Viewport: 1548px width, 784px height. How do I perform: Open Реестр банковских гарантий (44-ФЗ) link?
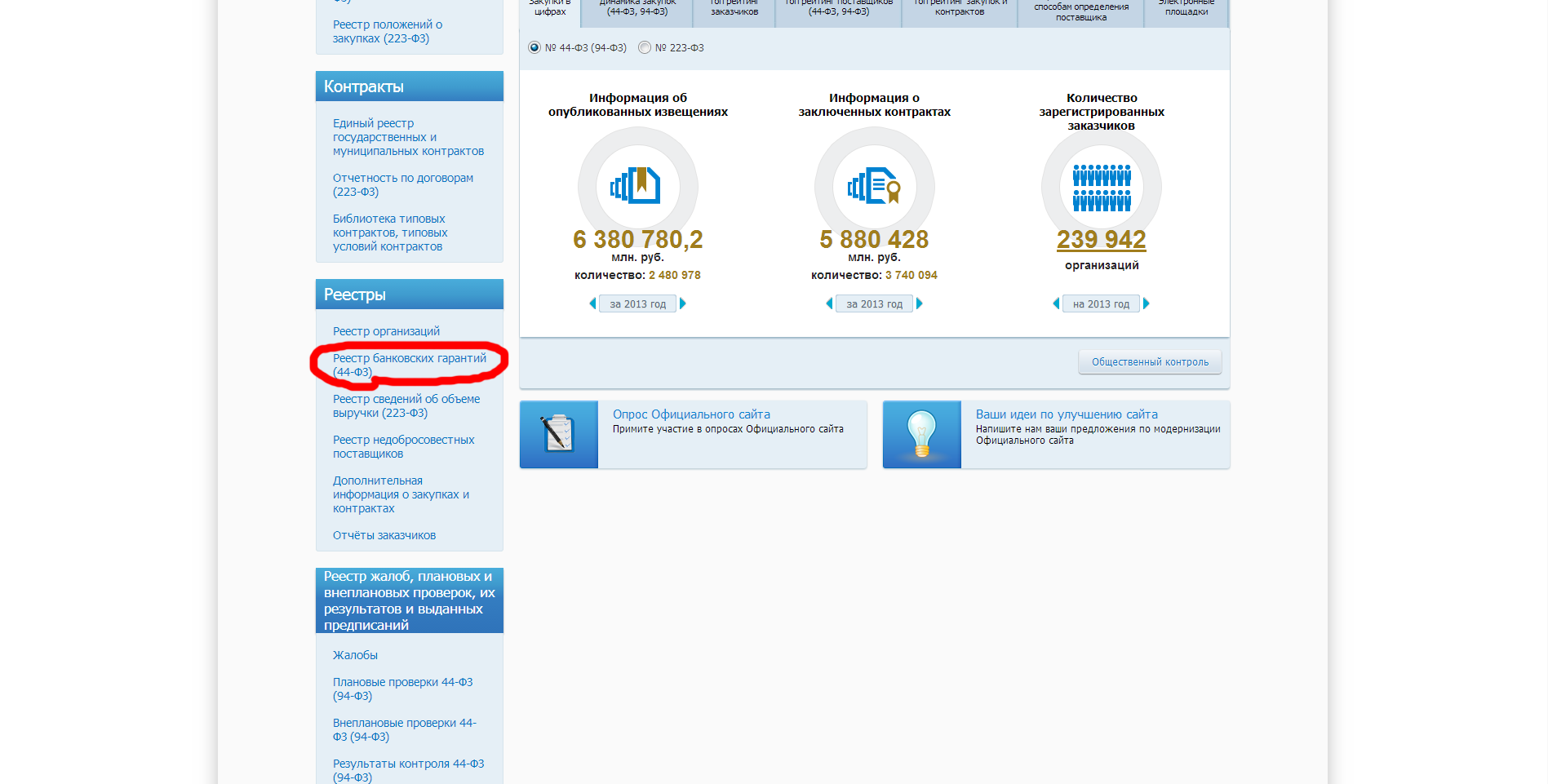409,365
